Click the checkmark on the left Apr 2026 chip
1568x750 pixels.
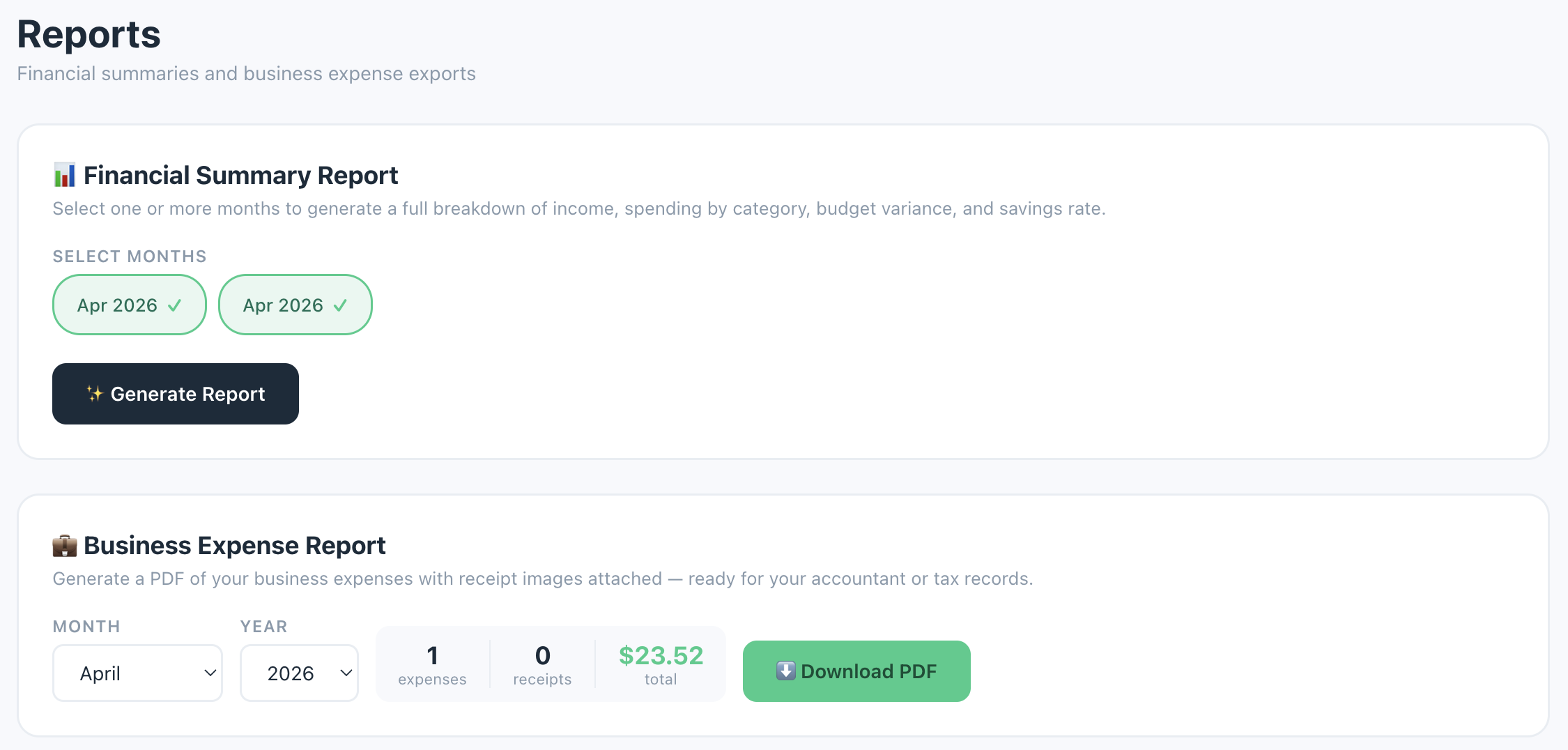point(175,305)
